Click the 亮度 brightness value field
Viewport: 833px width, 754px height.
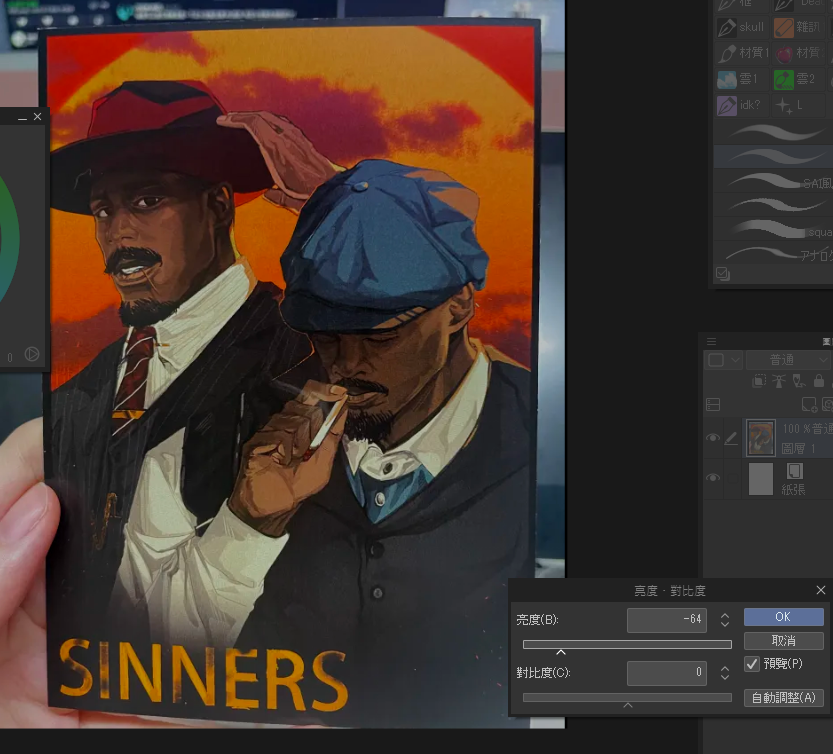tap(667, 620)
